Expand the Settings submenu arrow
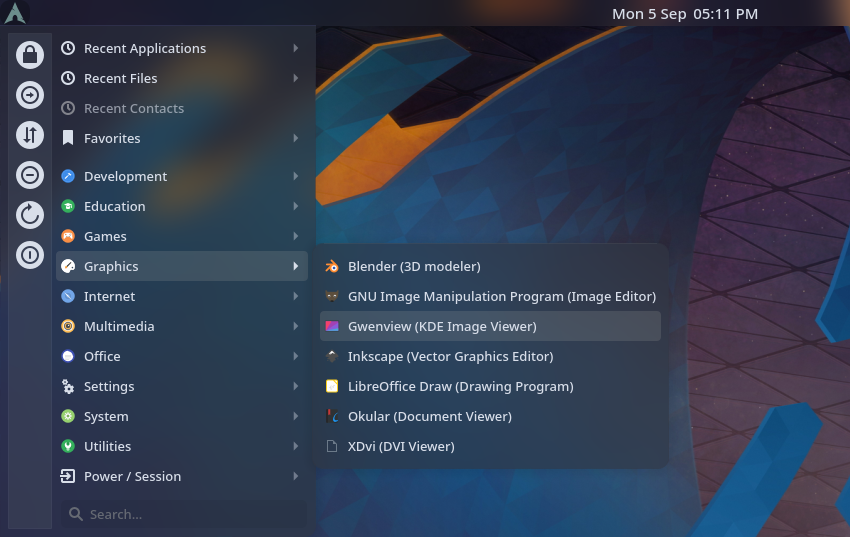 pos(296,386)
